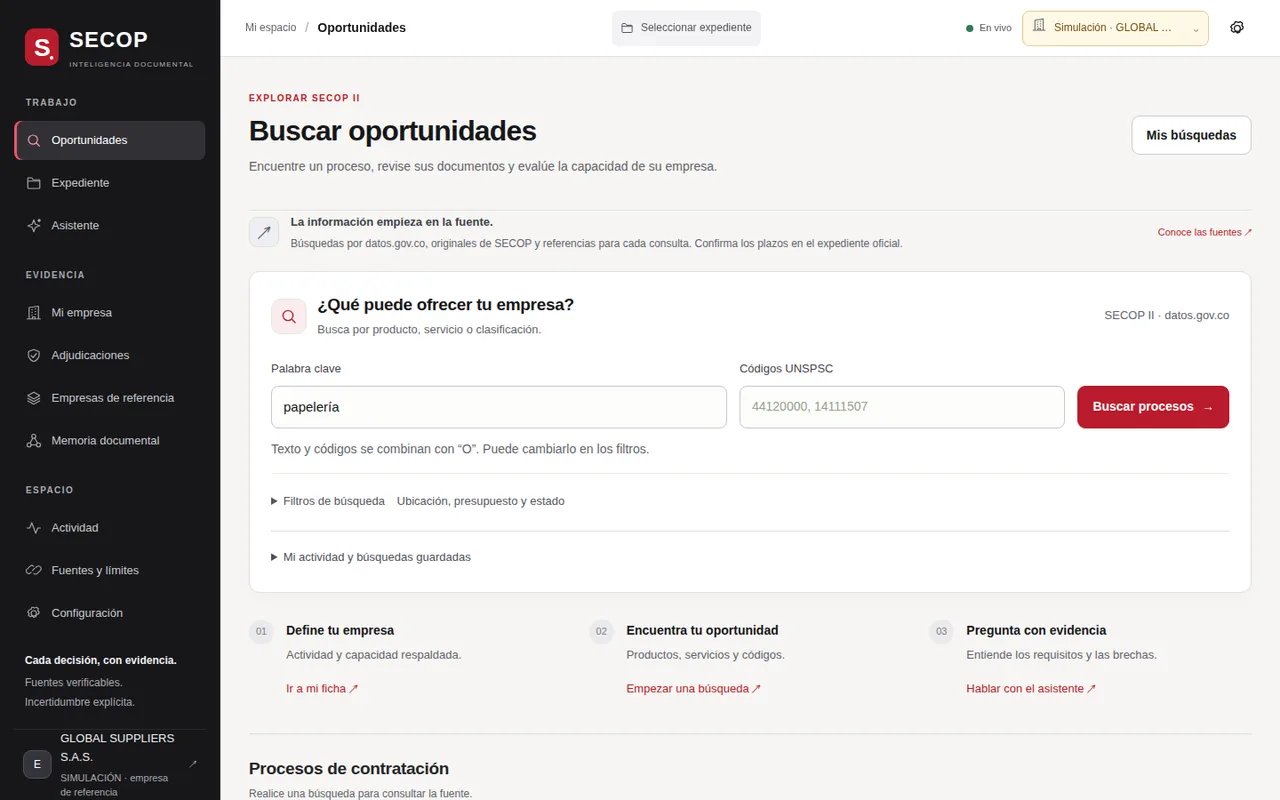Click the settings icon in the top bar
1280x800 pixels.
point(1237,28)
